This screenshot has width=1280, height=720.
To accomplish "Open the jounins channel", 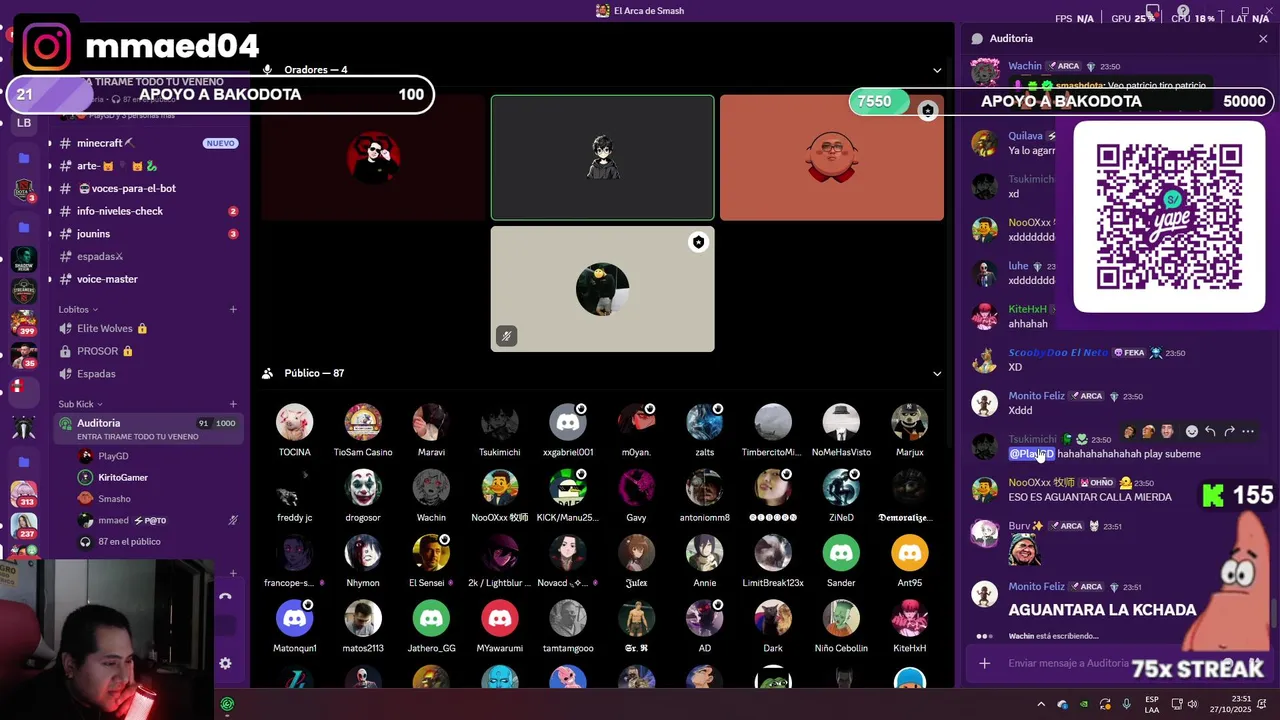I will [149, 234].
